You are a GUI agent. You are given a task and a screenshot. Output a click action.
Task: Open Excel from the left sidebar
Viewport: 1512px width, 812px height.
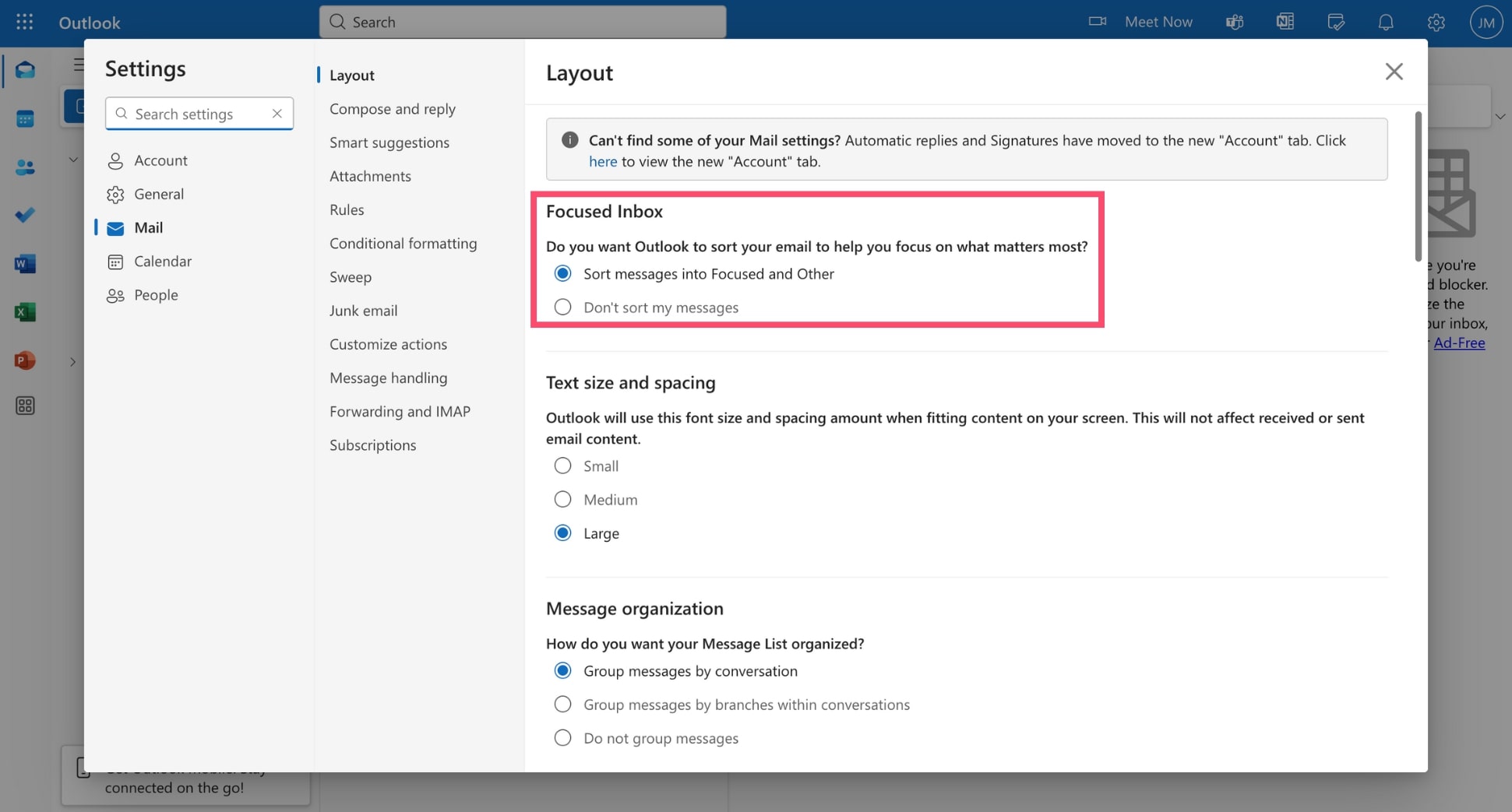24,311
